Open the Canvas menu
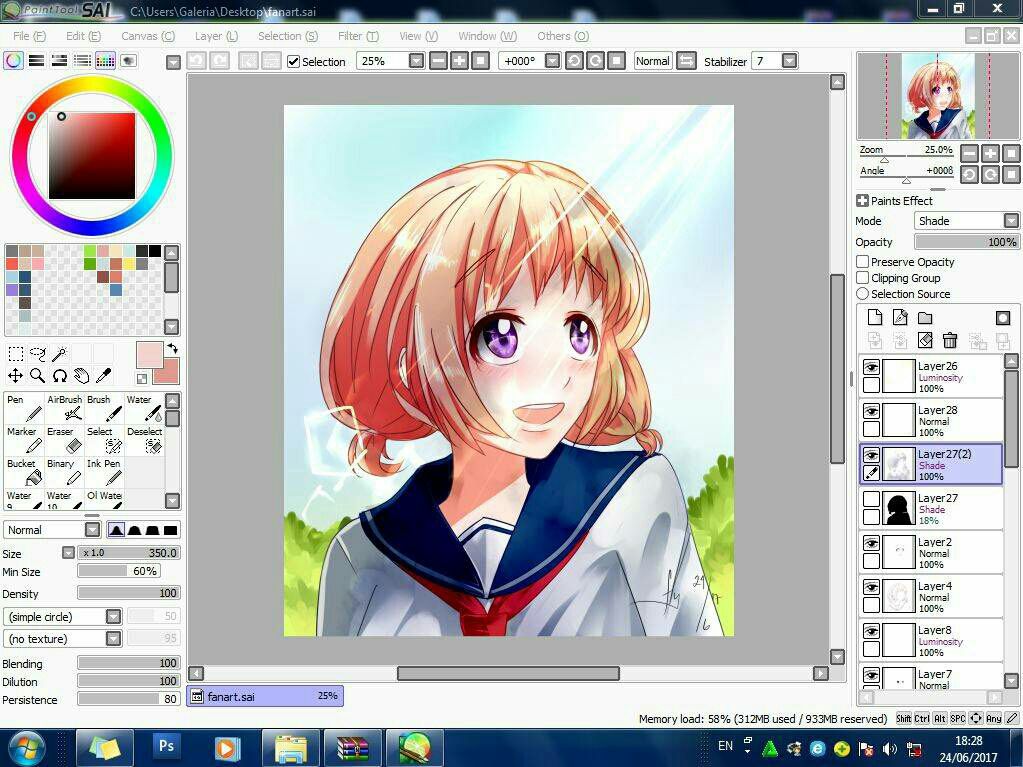The image size is (1023, 767). pos(148,36)
